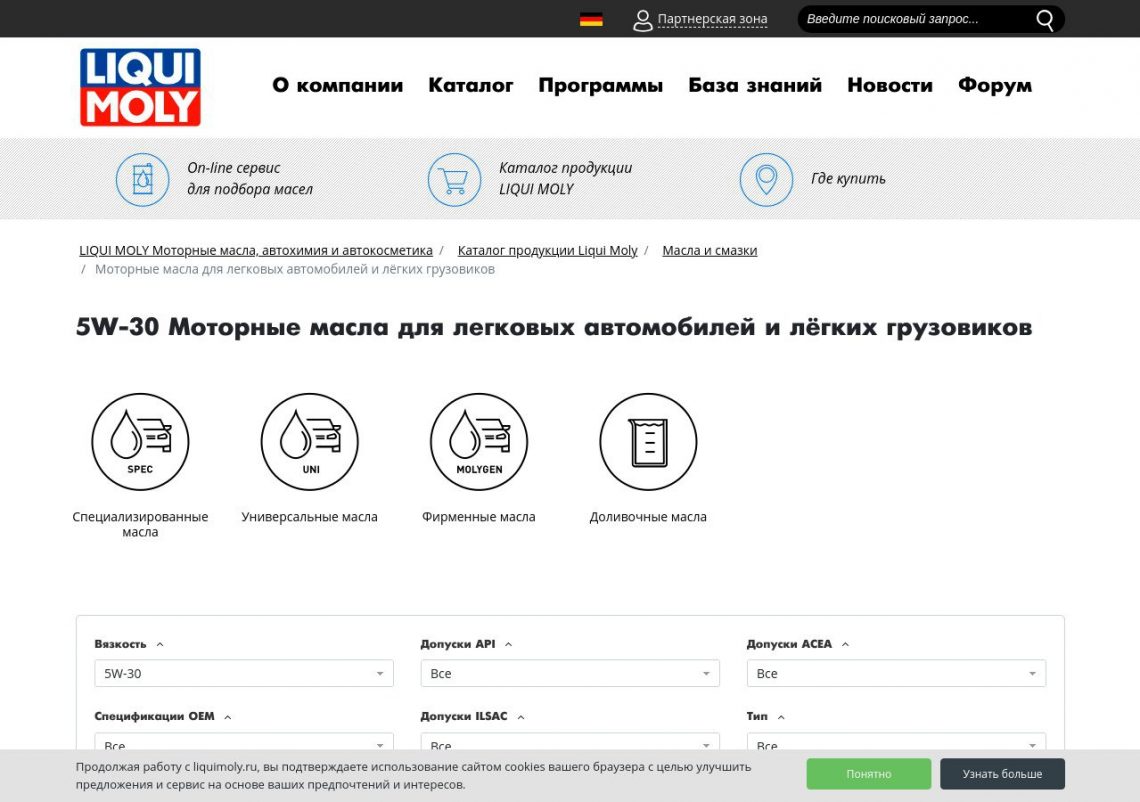1140x802 pixels.
Task: Collapse the Допуски API filter chevron
Action: 509,644
